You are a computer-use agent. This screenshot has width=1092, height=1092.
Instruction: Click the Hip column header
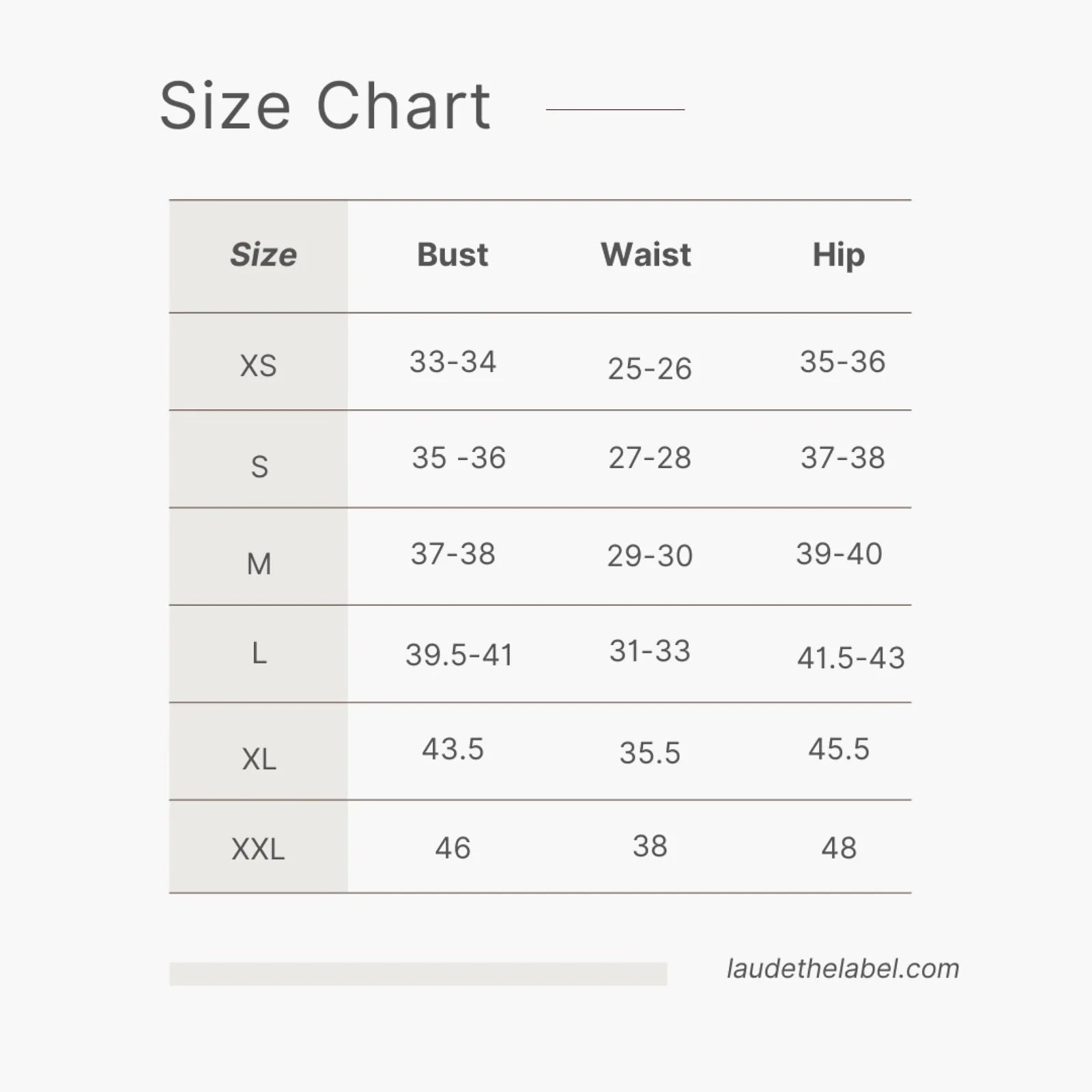838,255
